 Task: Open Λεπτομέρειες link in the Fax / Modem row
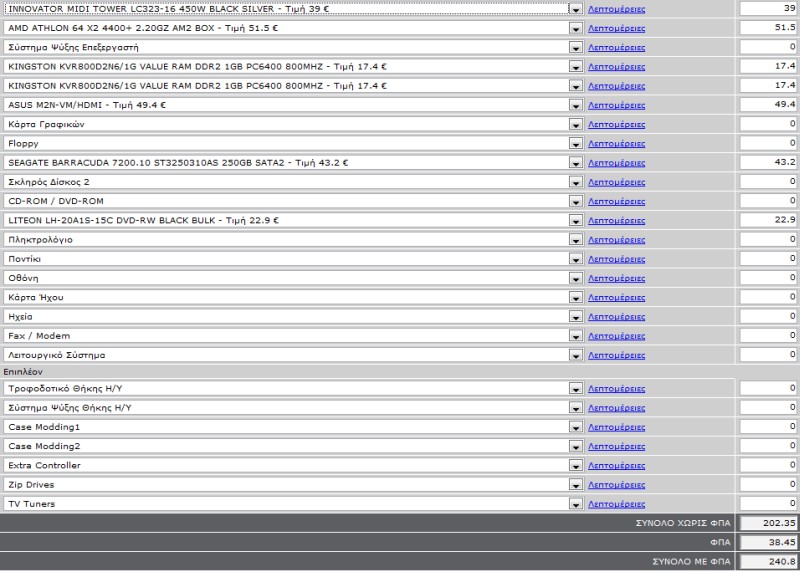(x=616, y=336)
